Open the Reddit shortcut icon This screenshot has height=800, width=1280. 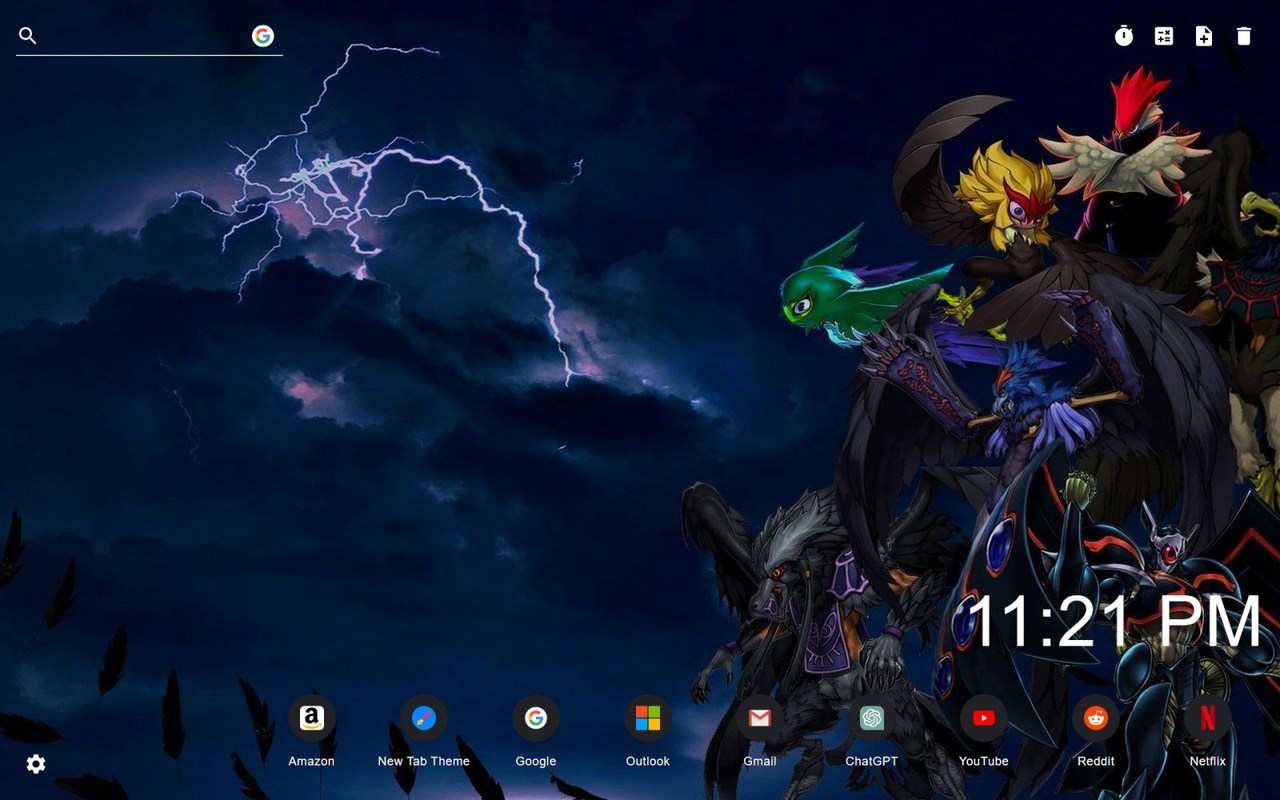[x=1096, y=718]
